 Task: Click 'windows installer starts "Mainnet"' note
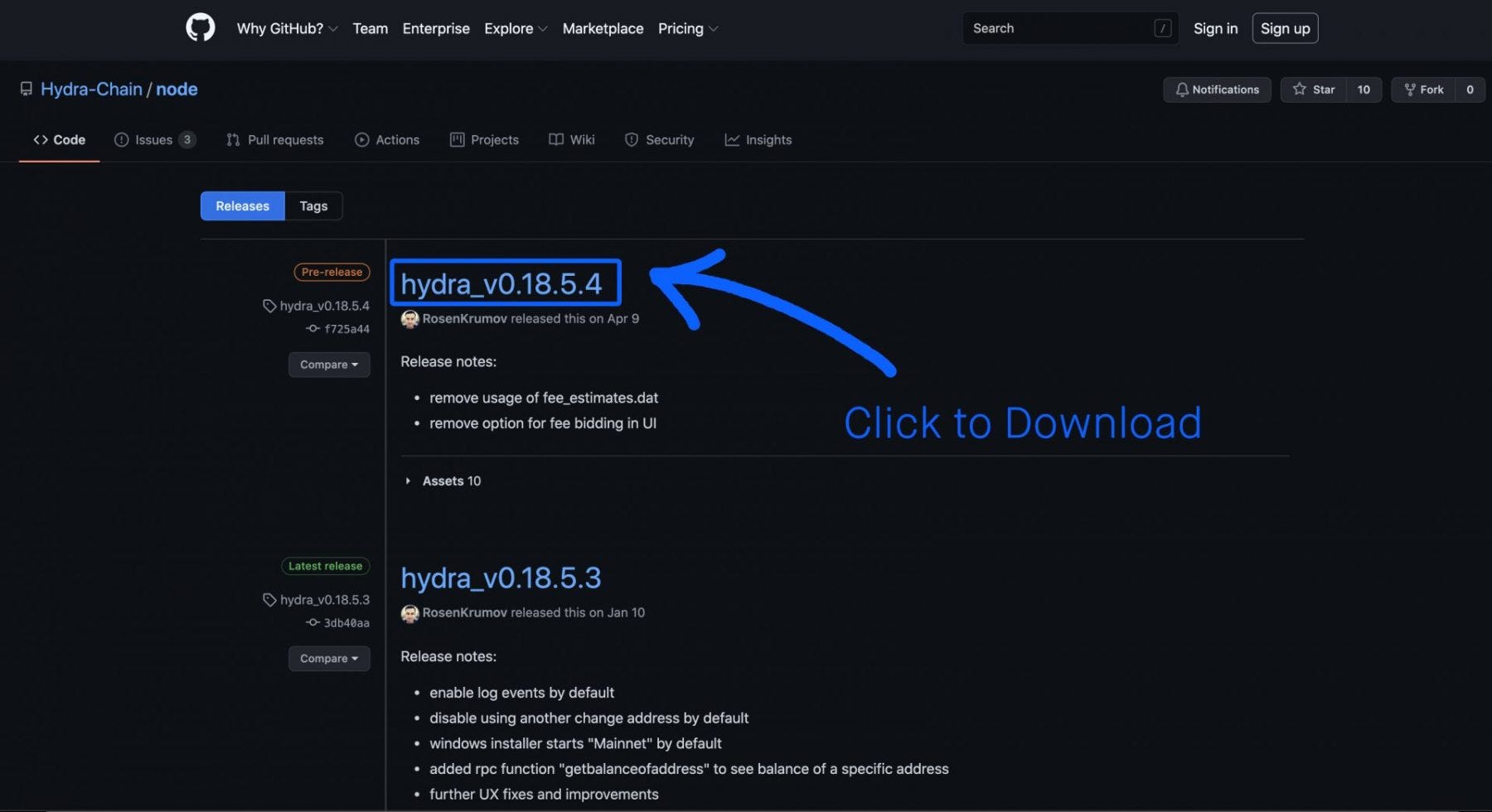point(575,744)
